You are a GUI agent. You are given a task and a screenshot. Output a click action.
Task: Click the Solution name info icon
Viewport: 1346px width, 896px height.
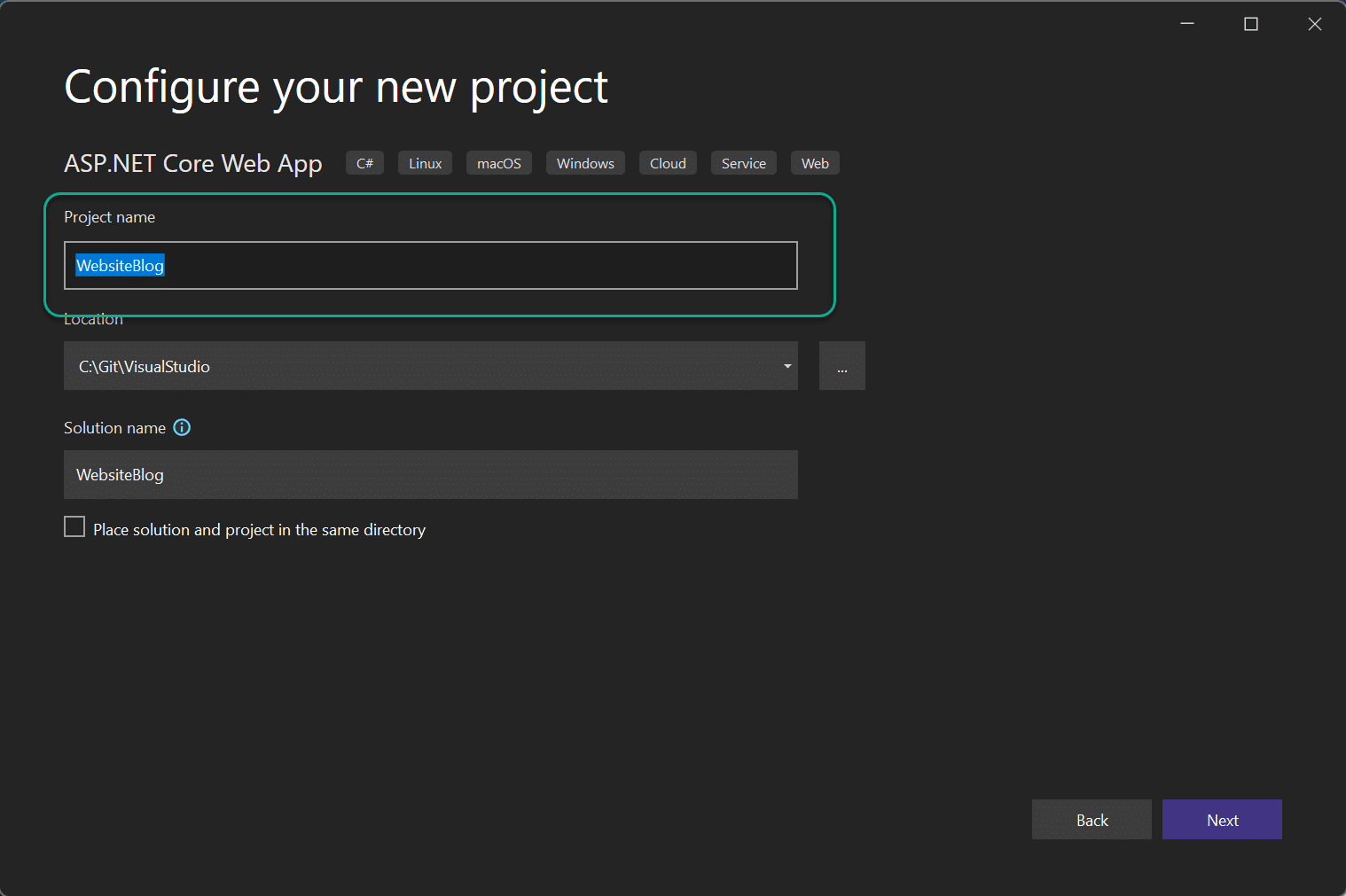coord(182,427)
